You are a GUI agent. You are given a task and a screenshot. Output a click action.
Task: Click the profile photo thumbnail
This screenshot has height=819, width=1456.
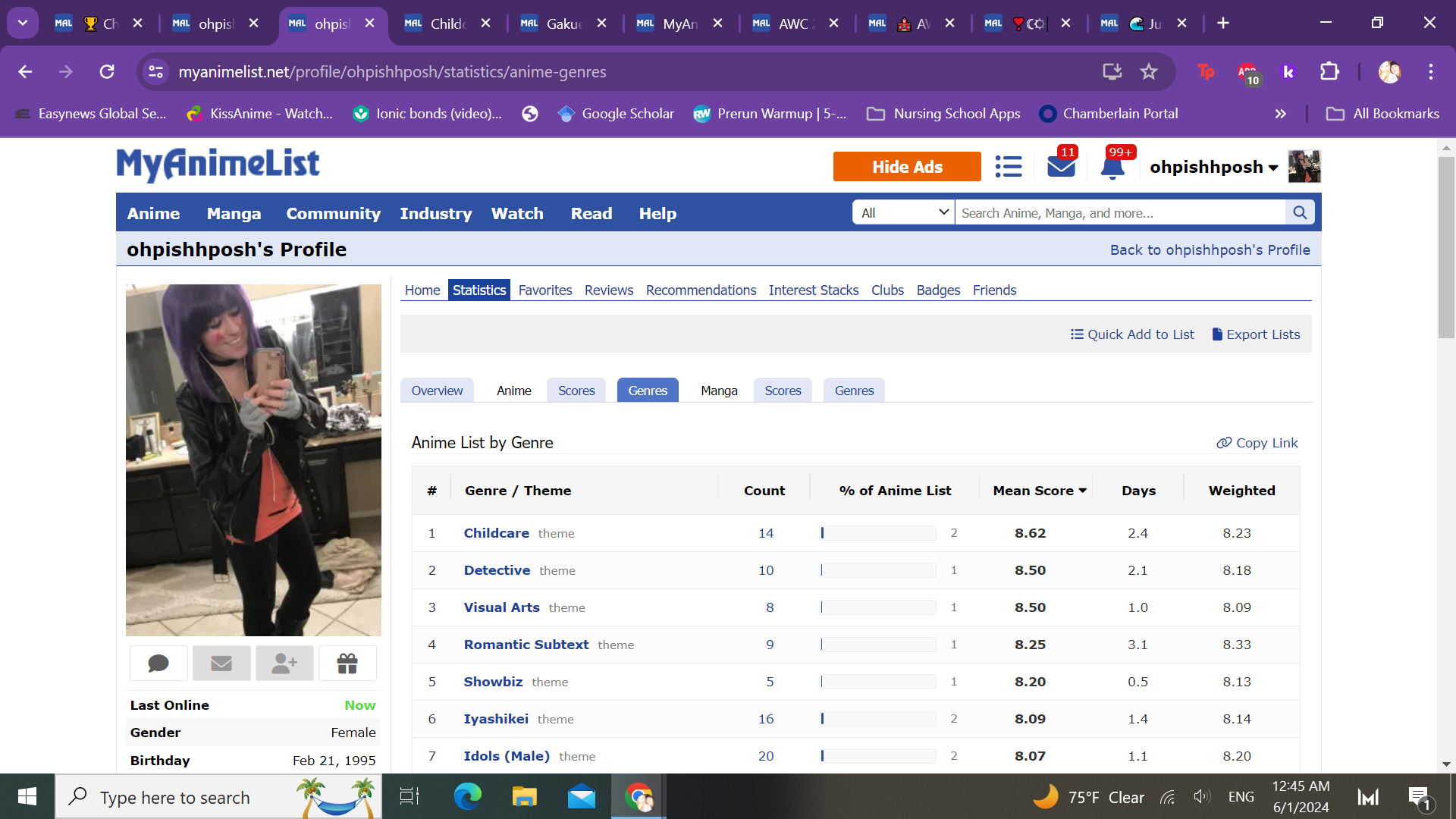pos(253,460)
